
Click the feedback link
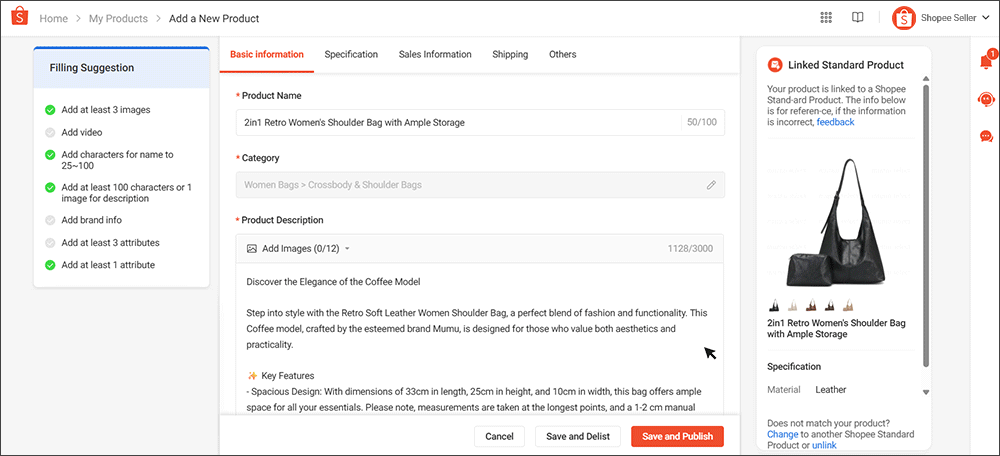point(835,122)
